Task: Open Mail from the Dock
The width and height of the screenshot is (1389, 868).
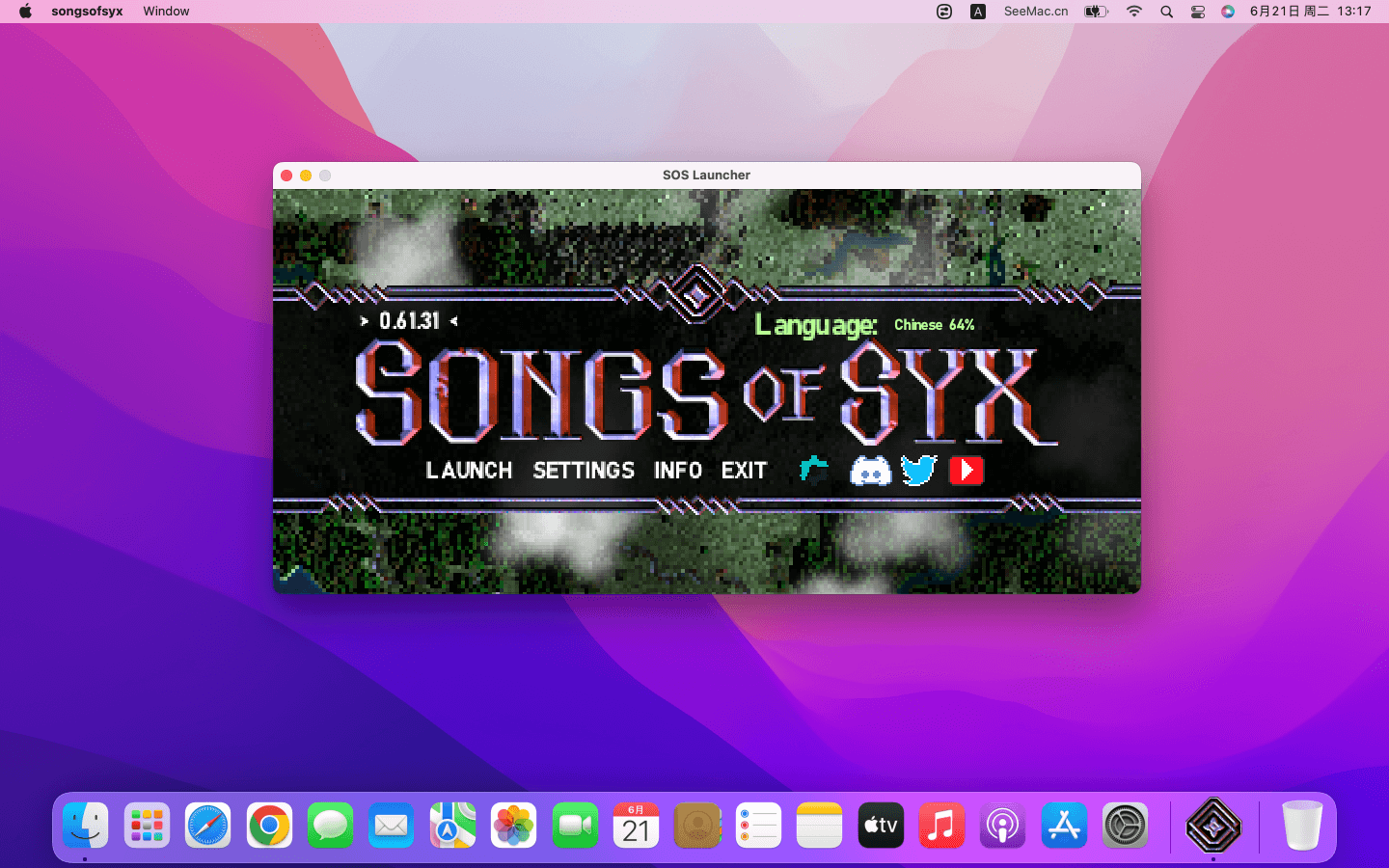Action: click(392, 826)
